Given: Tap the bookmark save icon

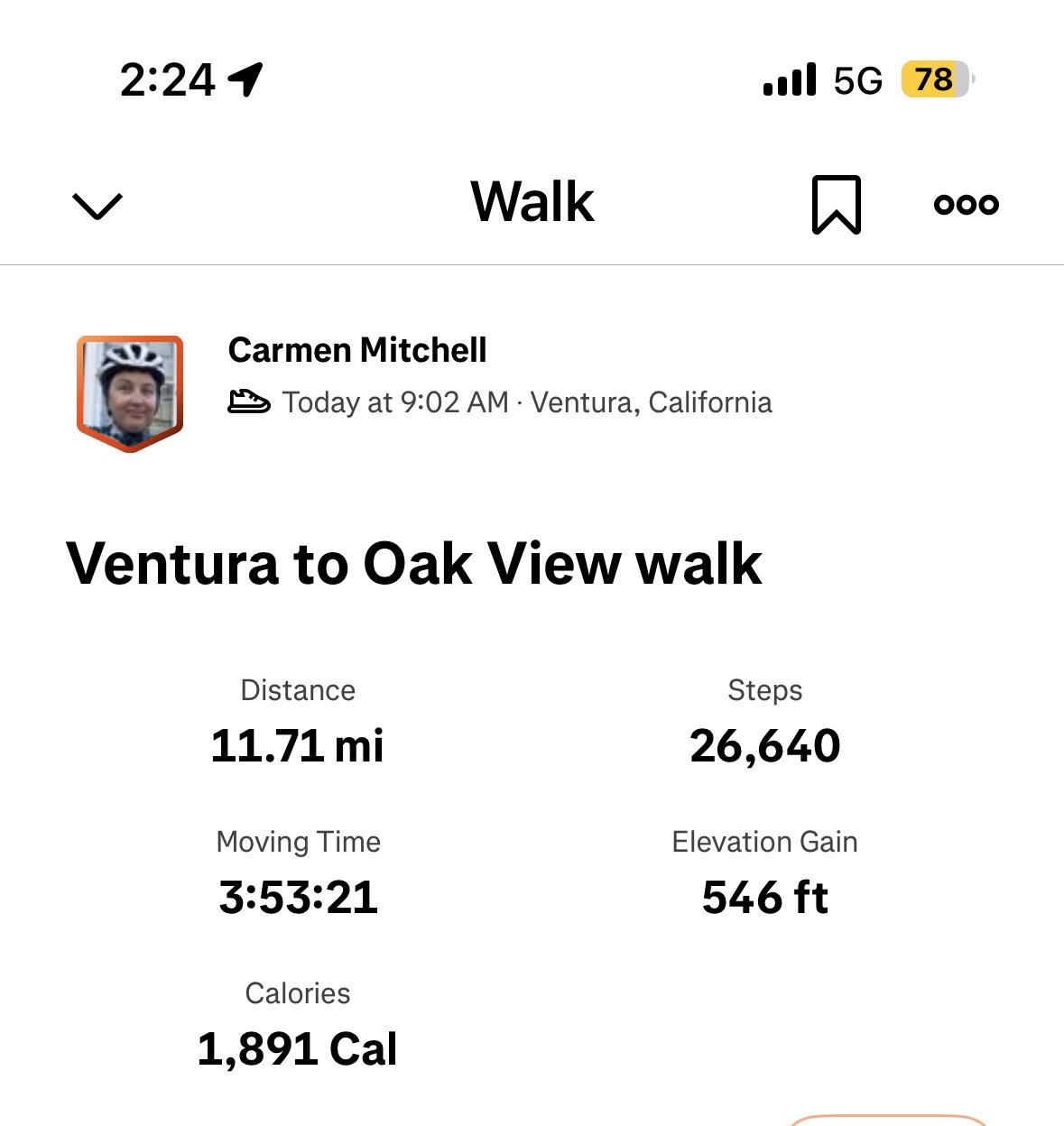Looking at the screenshot, I should tap(836, 205).
